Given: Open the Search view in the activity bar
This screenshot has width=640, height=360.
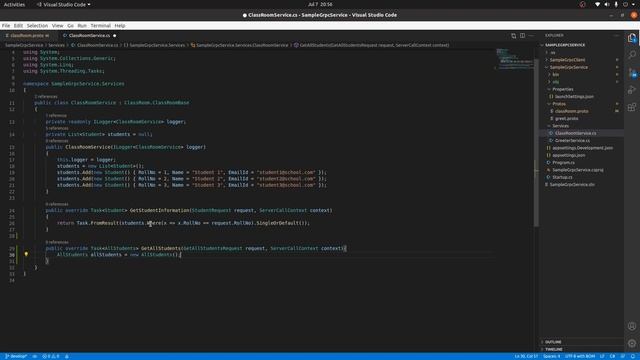Looking at the screenshot, I should pyautogui.click(x=632, y=55).
